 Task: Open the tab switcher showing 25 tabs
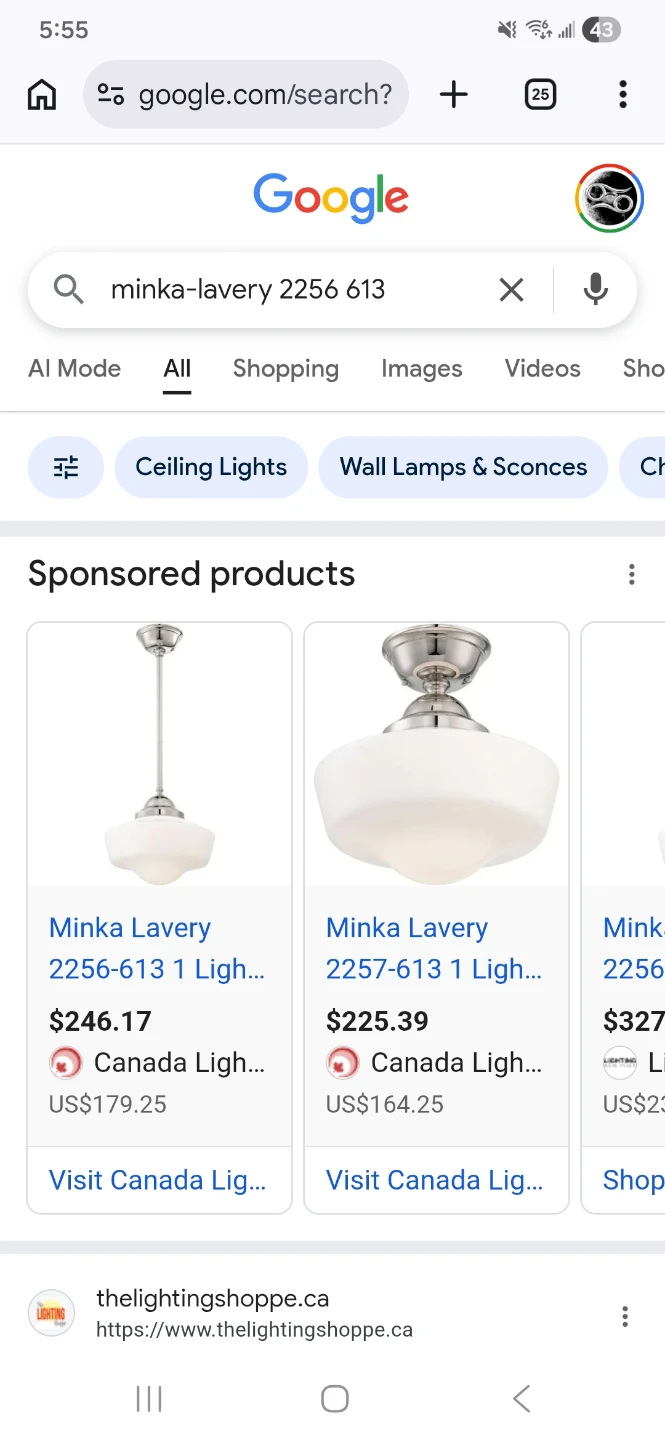coord(540,95)
